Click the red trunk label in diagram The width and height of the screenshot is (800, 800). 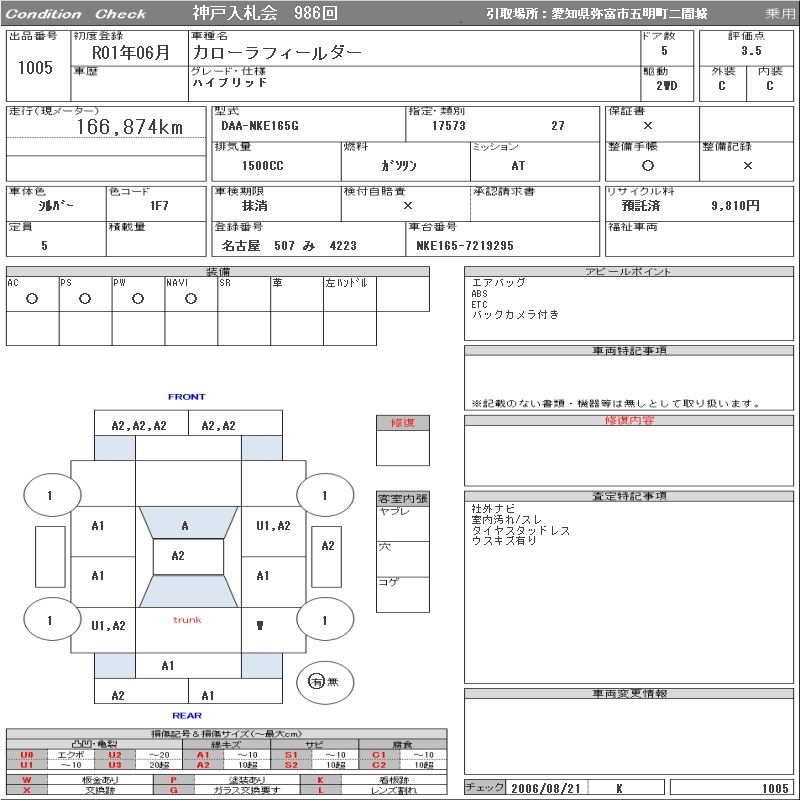187,620
